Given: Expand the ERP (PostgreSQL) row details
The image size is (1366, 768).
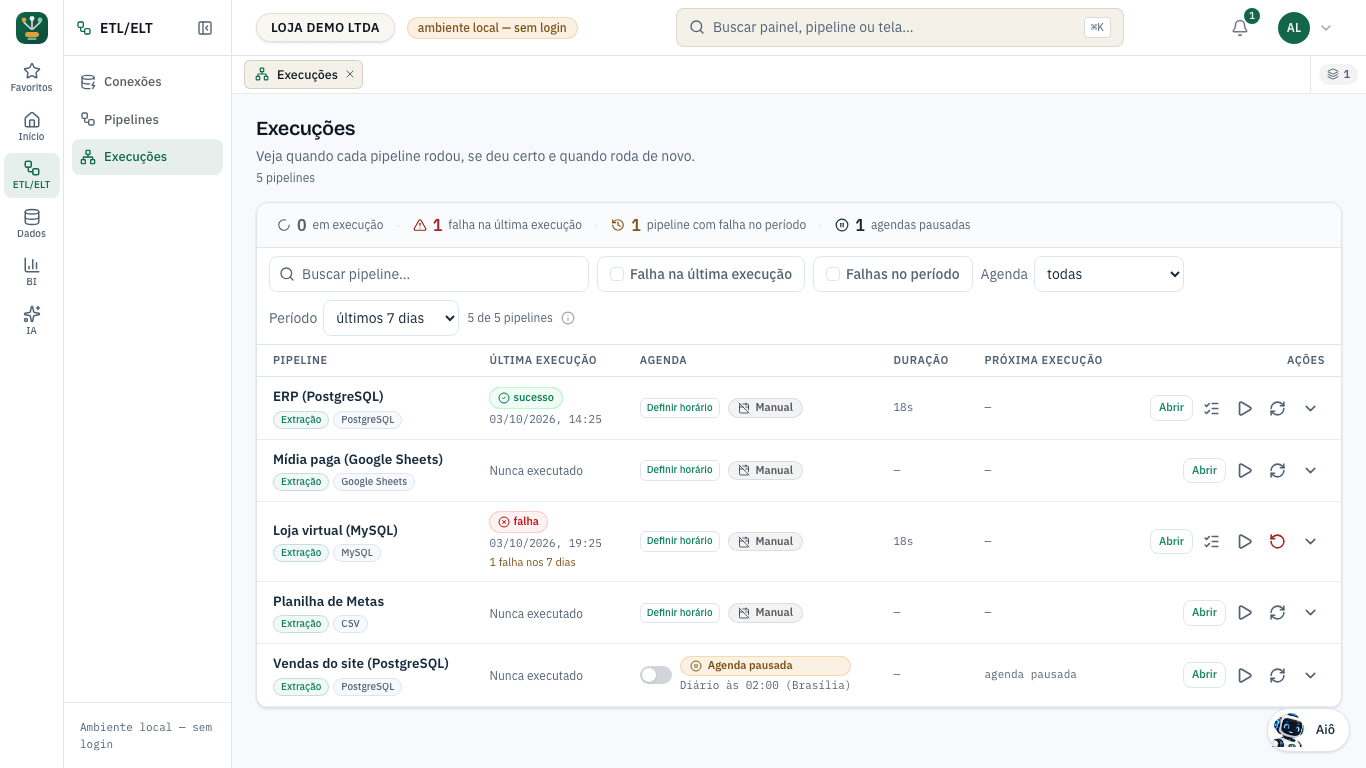Looking at the screenshot, I should tap(1310, 408).
